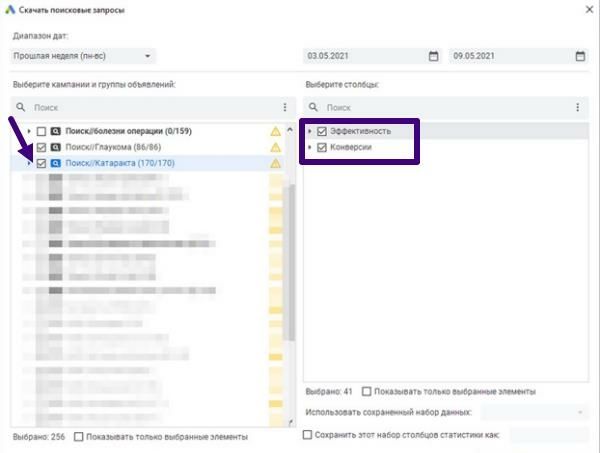Open columns search options menu (three dots)
The width and height of the screenshot is (600, 453).
tap(577, 108)
